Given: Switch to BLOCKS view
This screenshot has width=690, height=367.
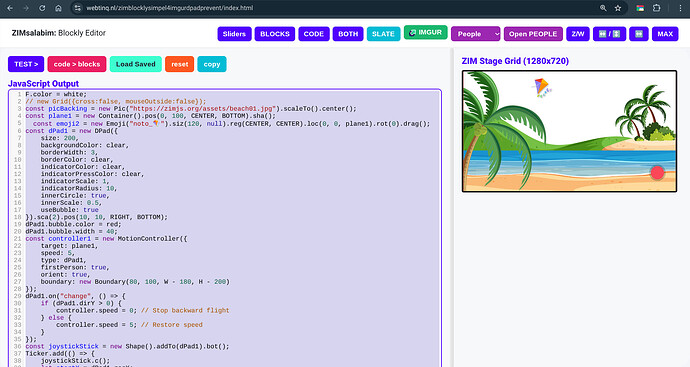Looking at the screenshot, I should [275, 34].
